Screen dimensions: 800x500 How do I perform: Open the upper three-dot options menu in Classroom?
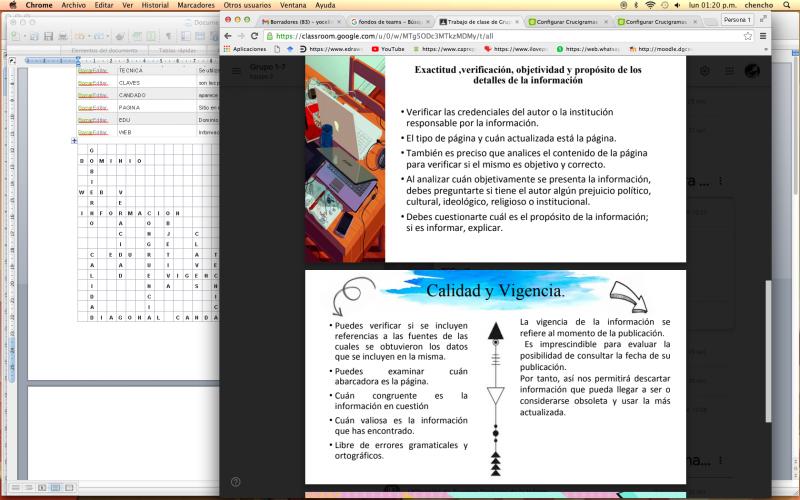pyautogui.click(x=720, y=181)
